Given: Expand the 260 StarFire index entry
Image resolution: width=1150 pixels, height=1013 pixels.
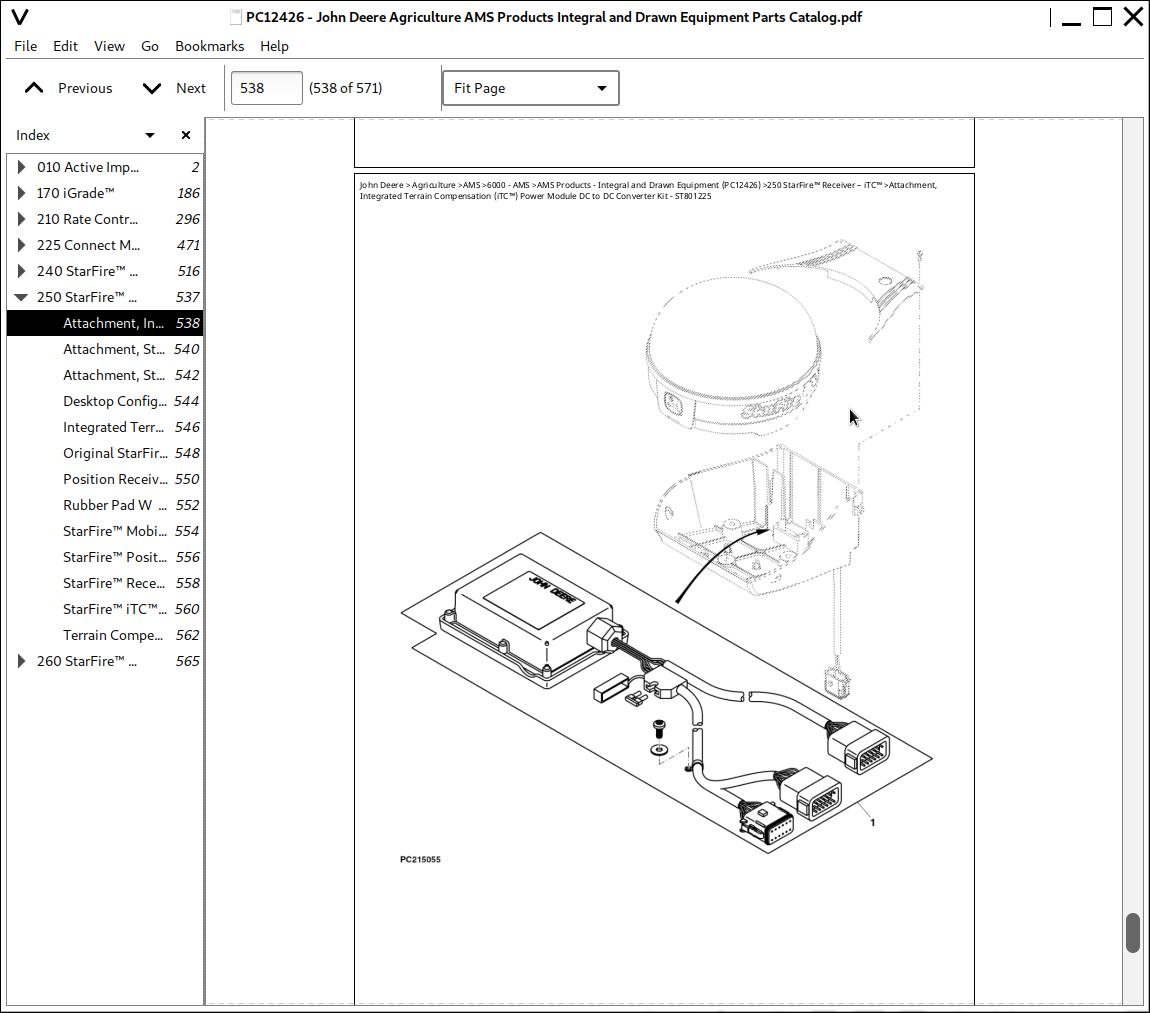Looking at the screenshot, I should coord(21,661).
